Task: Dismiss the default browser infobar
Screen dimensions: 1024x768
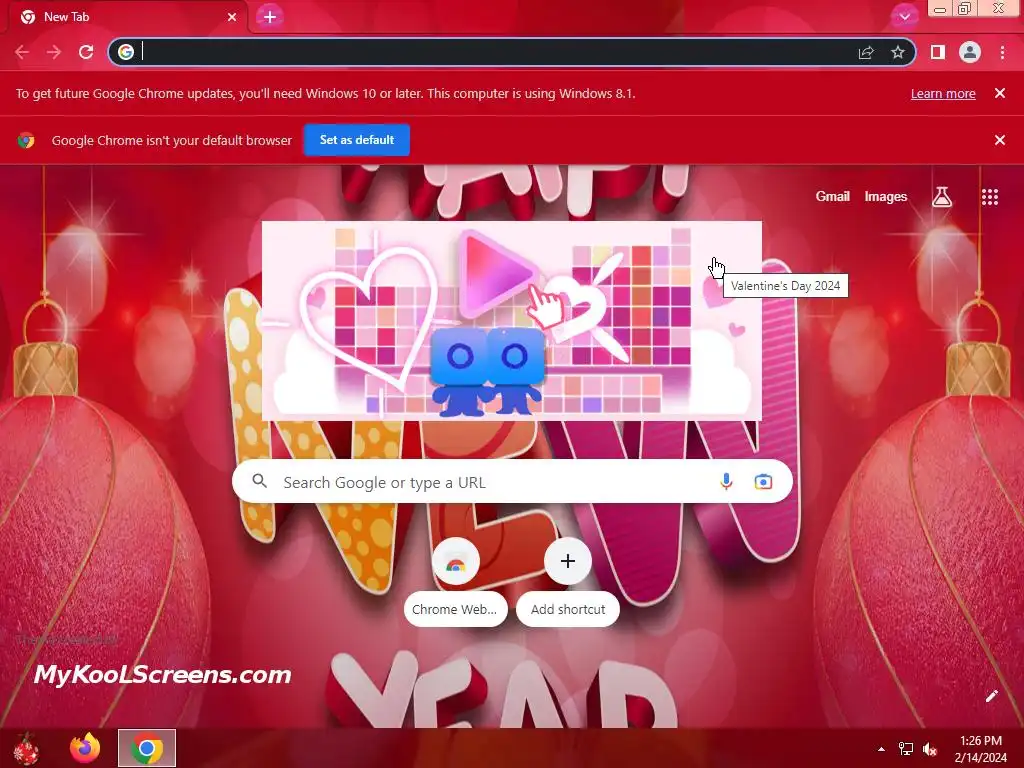Action: (1000, 140)
